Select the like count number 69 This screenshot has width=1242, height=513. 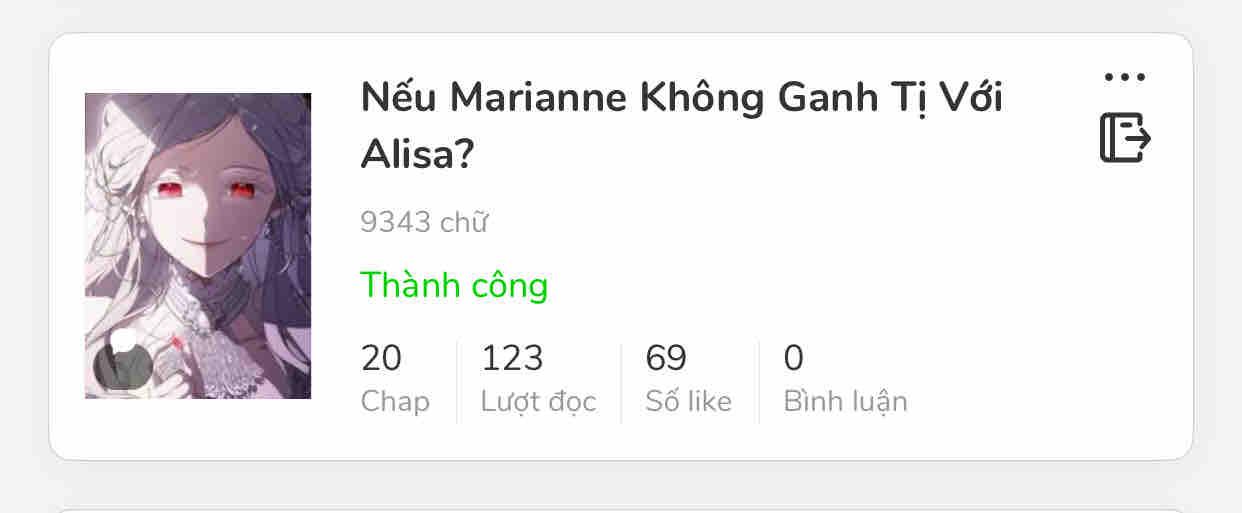tap(666, 358)
